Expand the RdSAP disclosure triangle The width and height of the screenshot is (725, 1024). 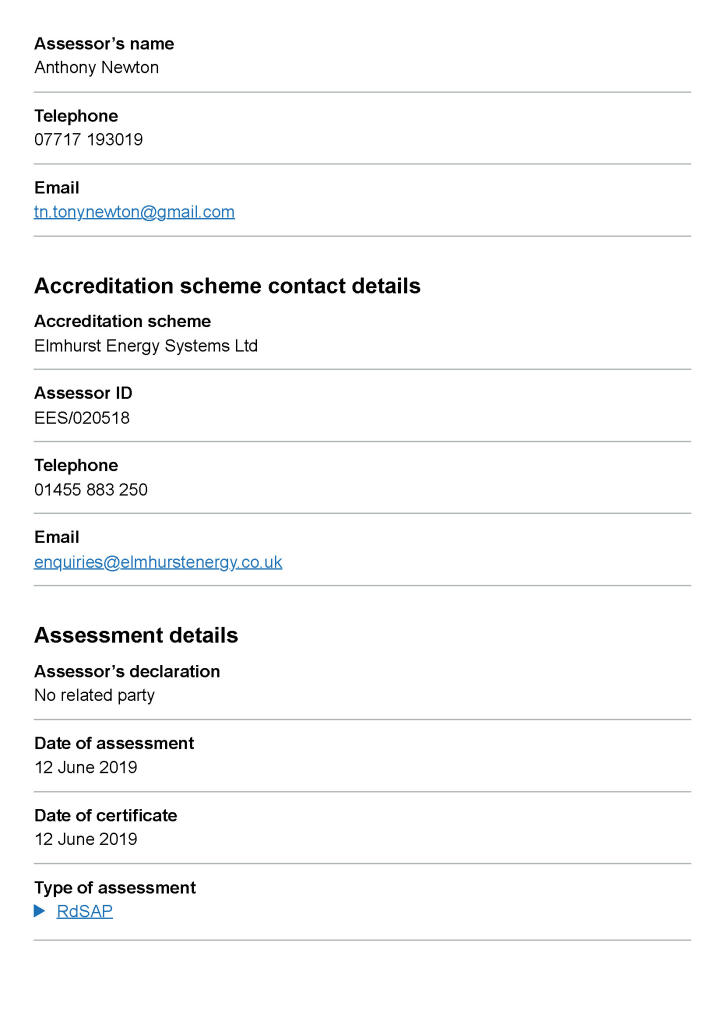40,911
